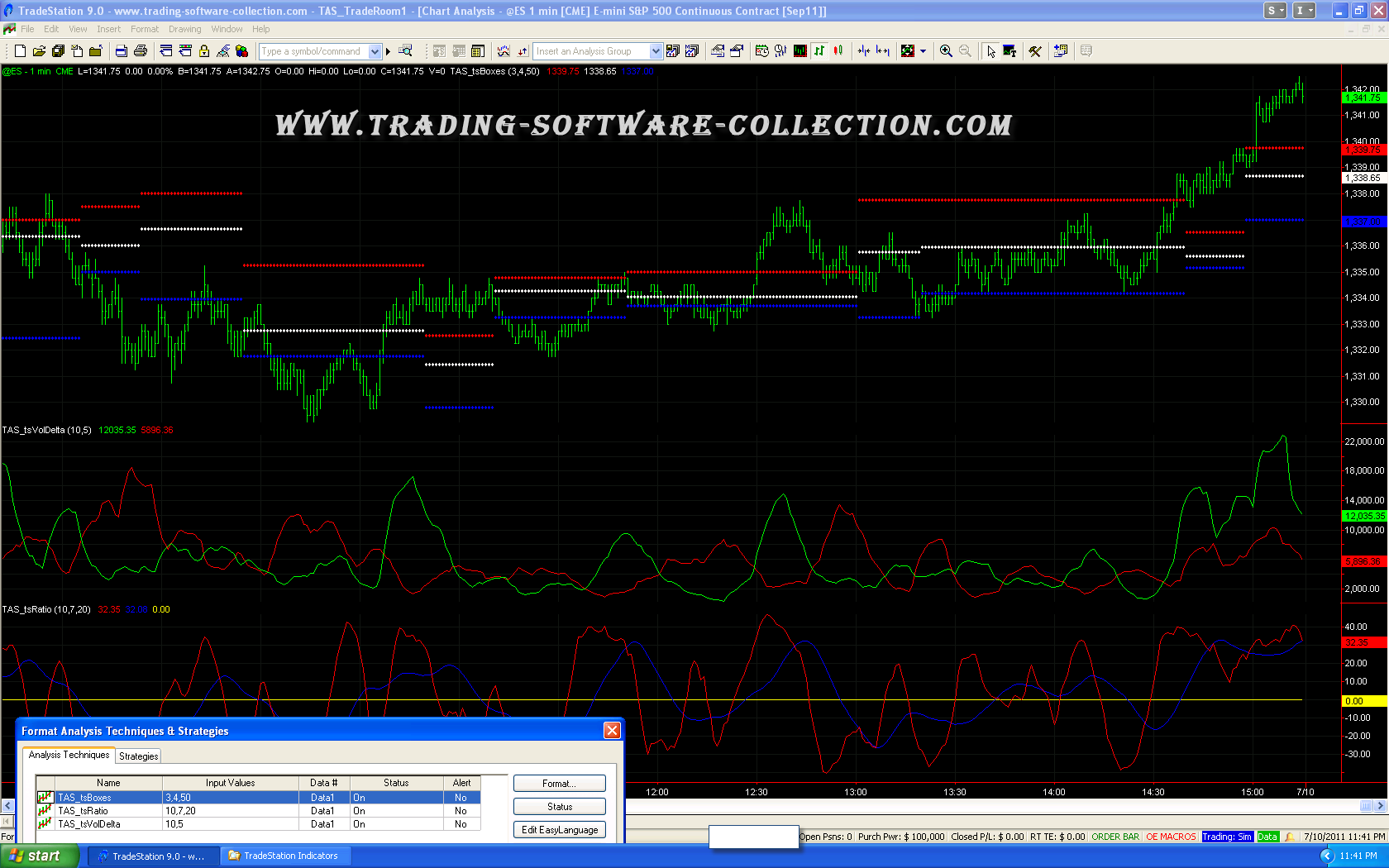Toggle ORDER BAR in status bar
The image size is (1389, 868).
pos(1115,837)
